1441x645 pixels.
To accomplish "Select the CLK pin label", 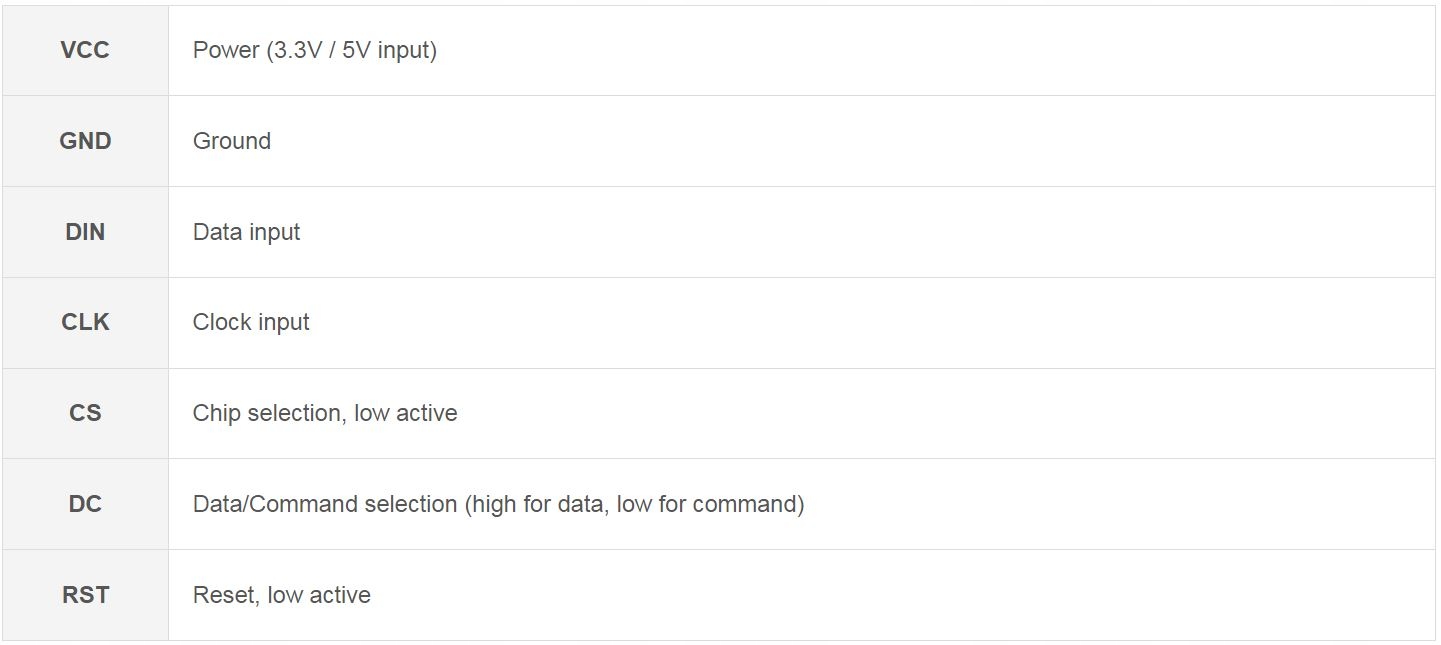I will point(85,322).
